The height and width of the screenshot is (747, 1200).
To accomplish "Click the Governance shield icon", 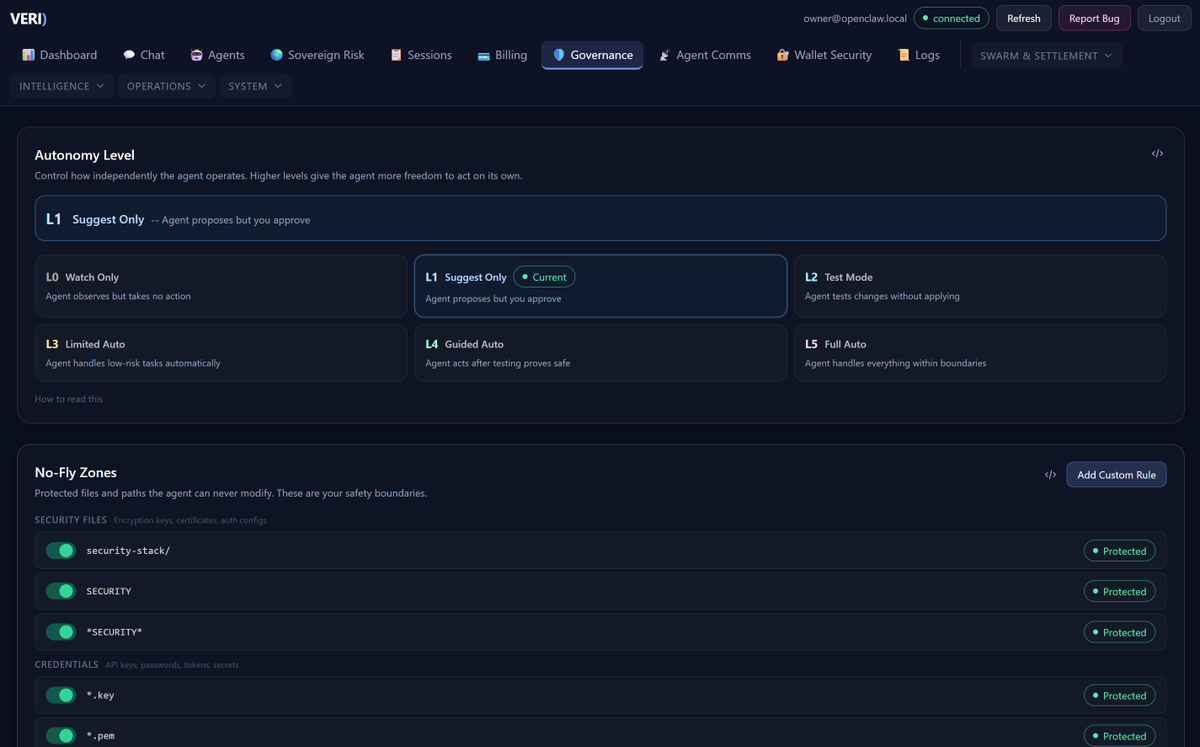I will (x=559, y=55).
